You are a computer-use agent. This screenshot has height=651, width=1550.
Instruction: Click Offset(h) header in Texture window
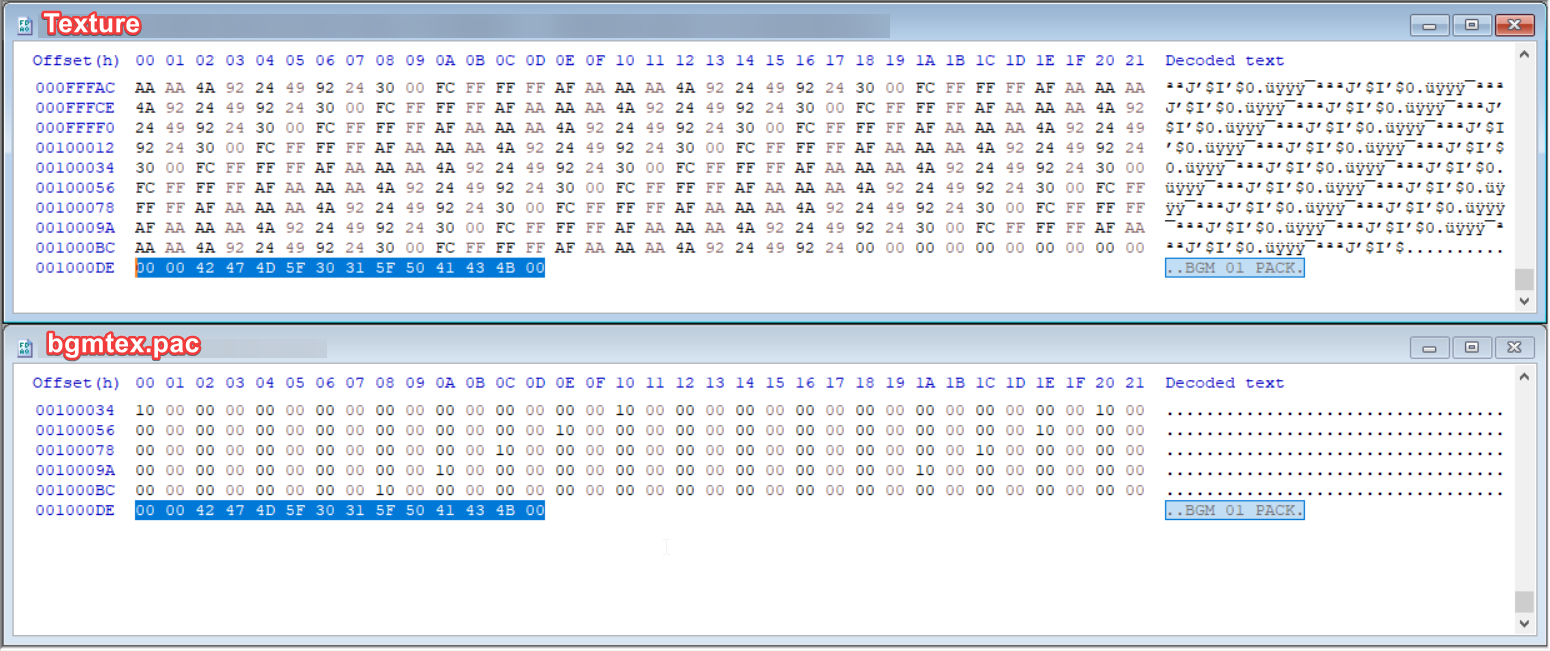point(76,61)
